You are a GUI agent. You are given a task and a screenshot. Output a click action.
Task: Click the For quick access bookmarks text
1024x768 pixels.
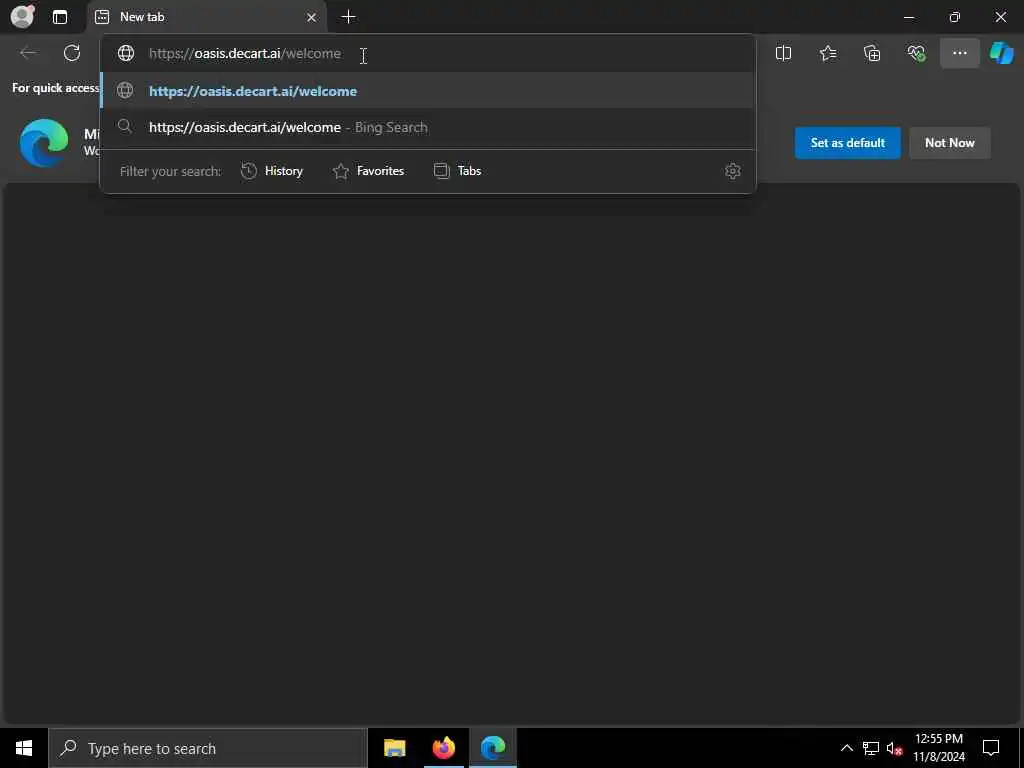(x=56, y=88)
